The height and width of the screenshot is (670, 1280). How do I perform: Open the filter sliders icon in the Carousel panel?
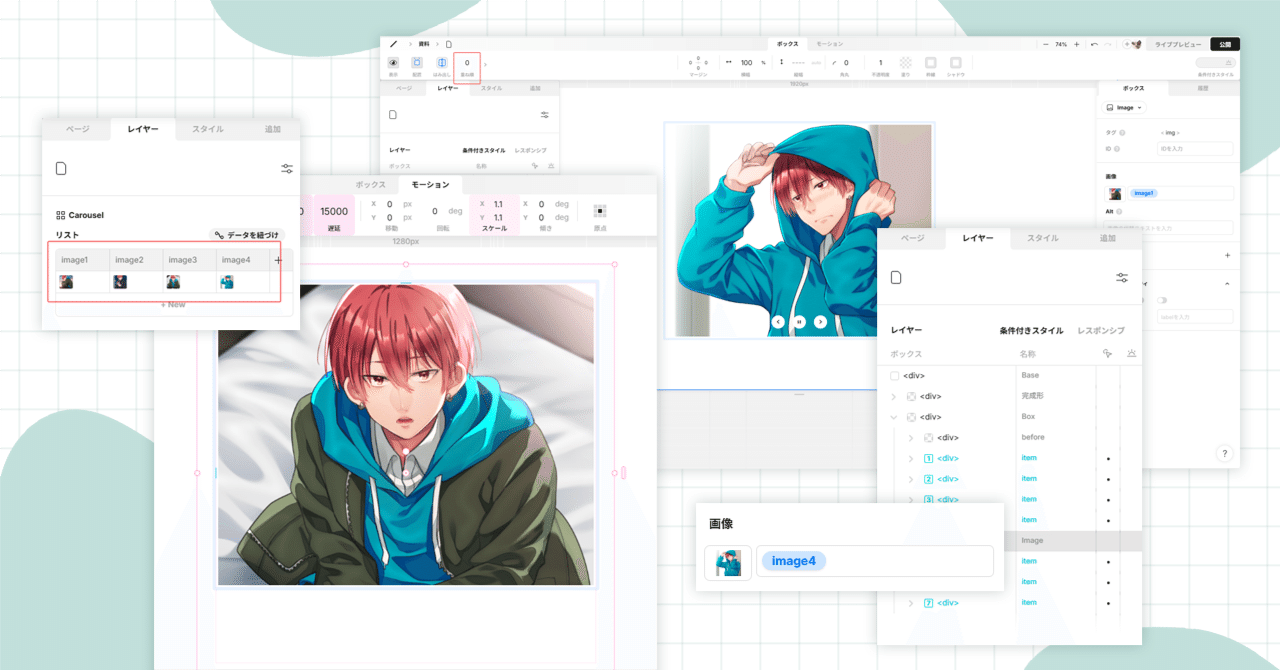click(x=287, y=169)
